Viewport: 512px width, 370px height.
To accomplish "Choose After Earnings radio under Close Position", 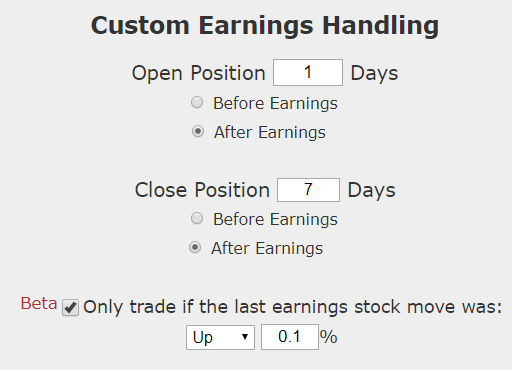I will coord(195,248).
